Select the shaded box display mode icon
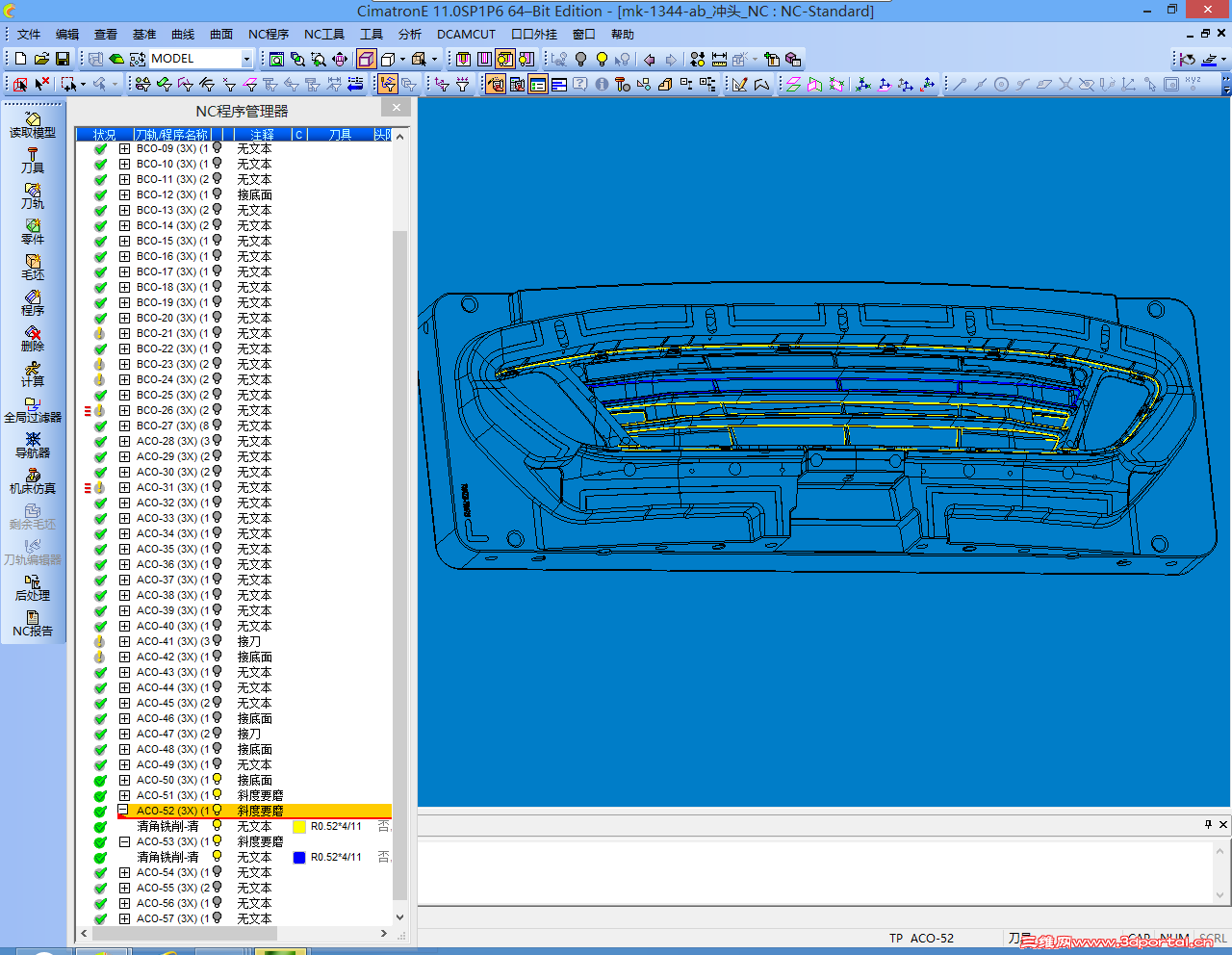Image resolution: width=1232 pixels, height=955 pixels. point(367,59)
